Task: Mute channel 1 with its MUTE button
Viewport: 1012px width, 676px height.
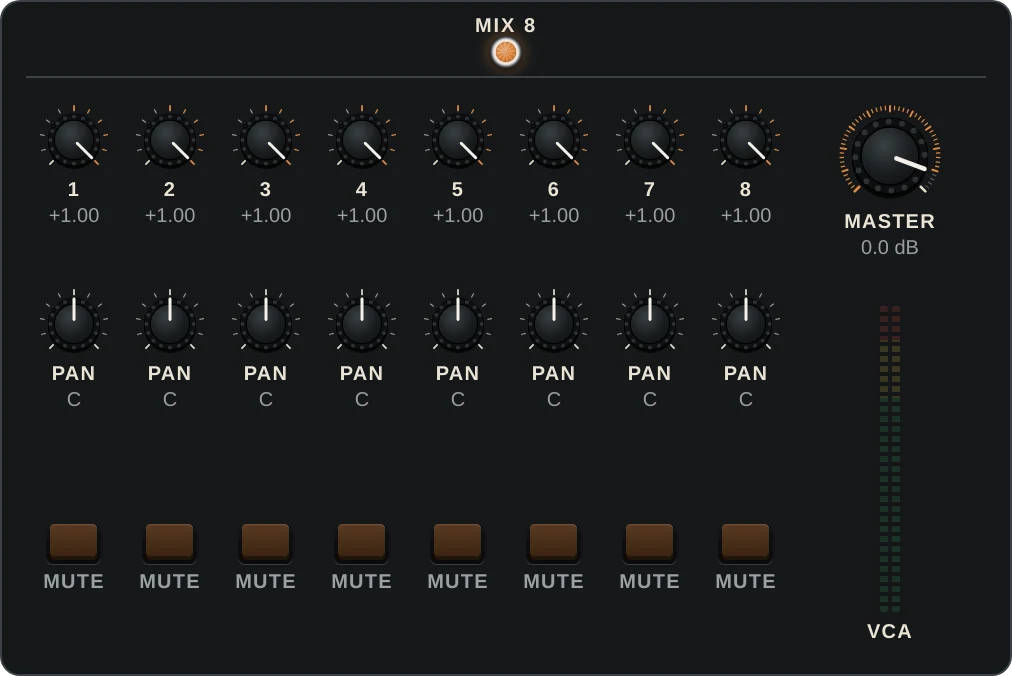Action: click(x=74, y=542)
